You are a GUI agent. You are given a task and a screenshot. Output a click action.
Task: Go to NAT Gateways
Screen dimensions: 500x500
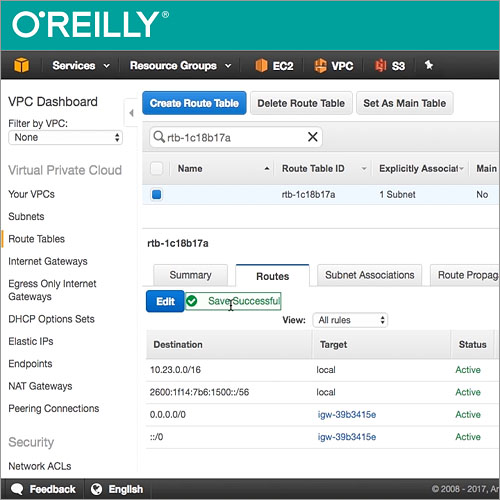coord(40,386)
